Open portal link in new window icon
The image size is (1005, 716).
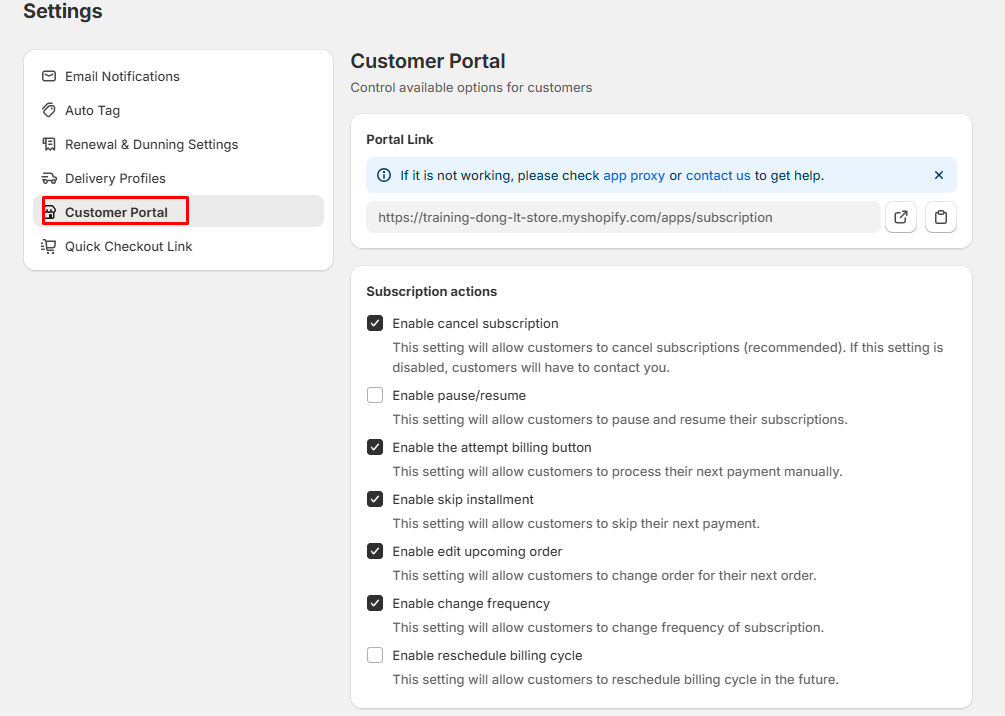(x=901, y=217)
